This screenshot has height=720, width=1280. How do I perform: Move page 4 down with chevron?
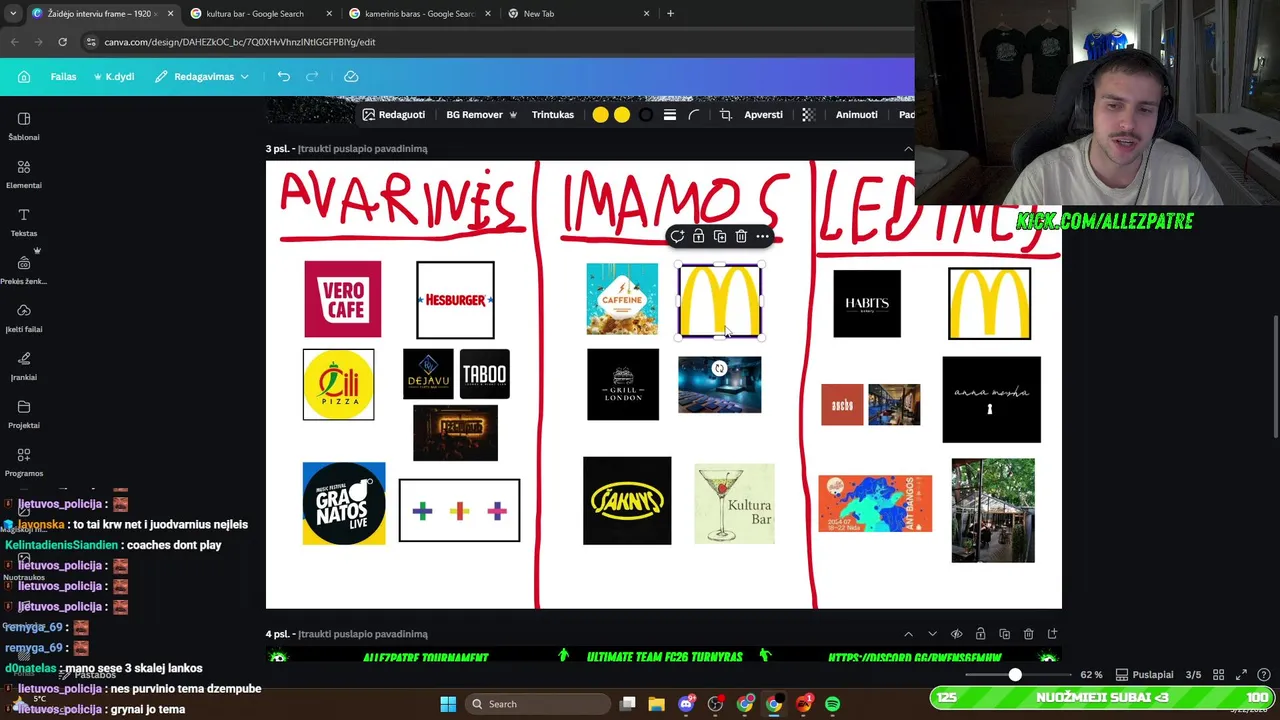[x=932, y=634]
